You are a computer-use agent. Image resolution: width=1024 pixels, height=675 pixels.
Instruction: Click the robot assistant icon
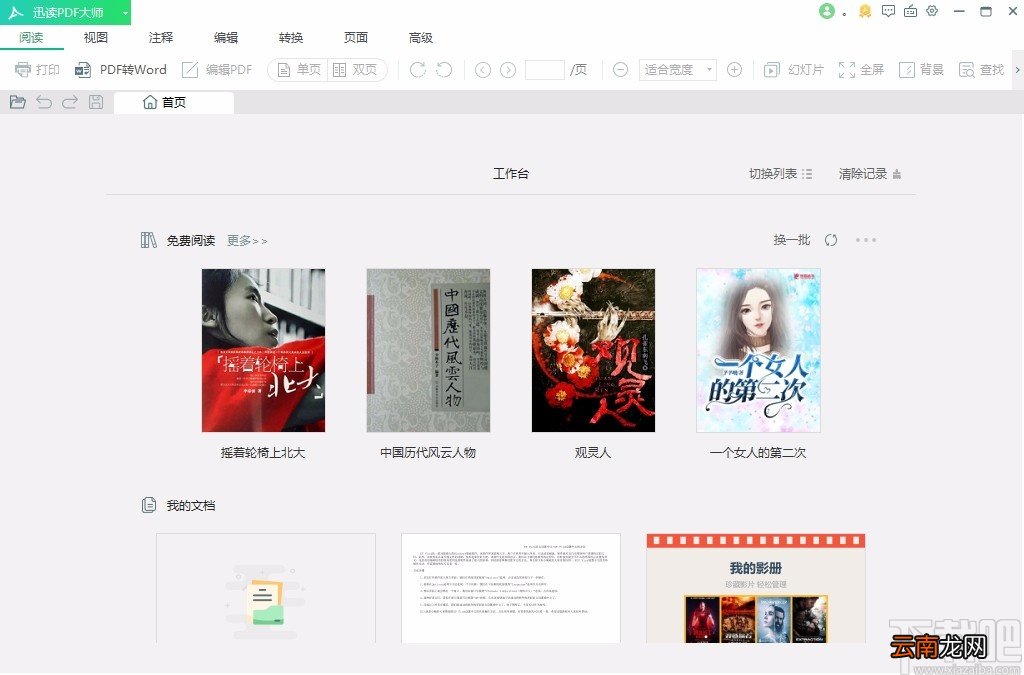[x=910, y=11]
